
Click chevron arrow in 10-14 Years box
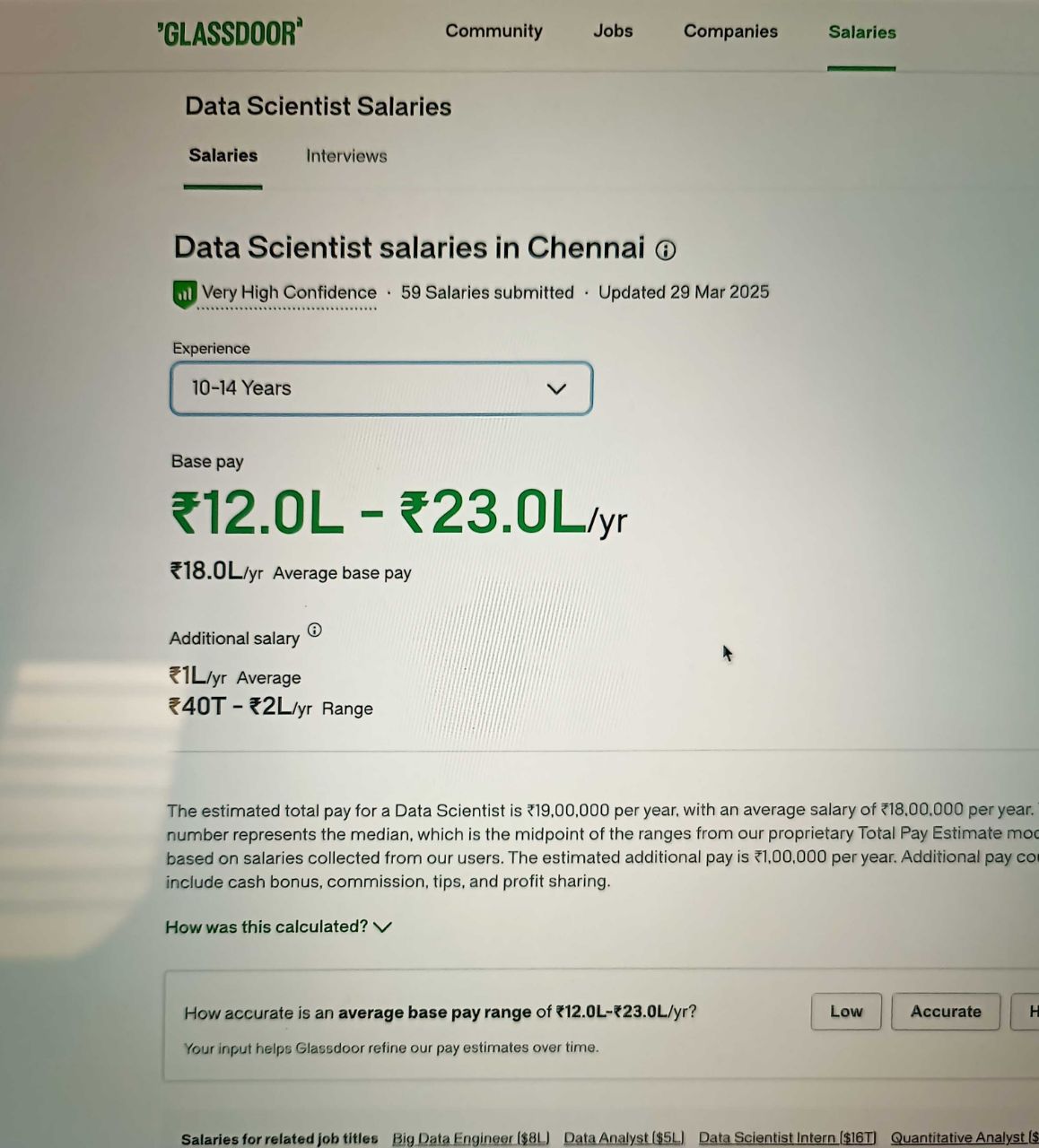pyautogui.click(x=556, y=388)
